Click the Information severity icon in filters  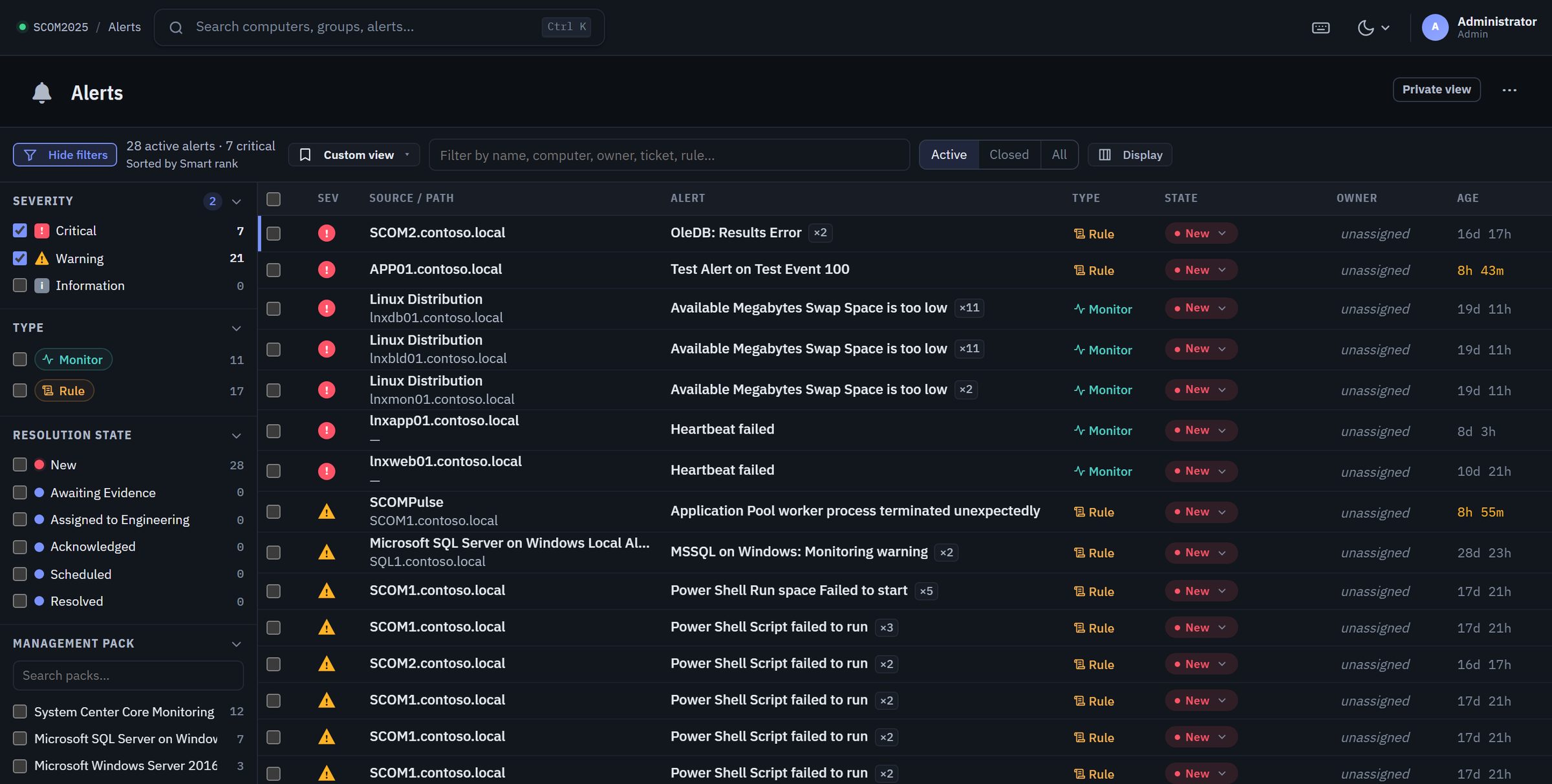(x=41, y=286)
